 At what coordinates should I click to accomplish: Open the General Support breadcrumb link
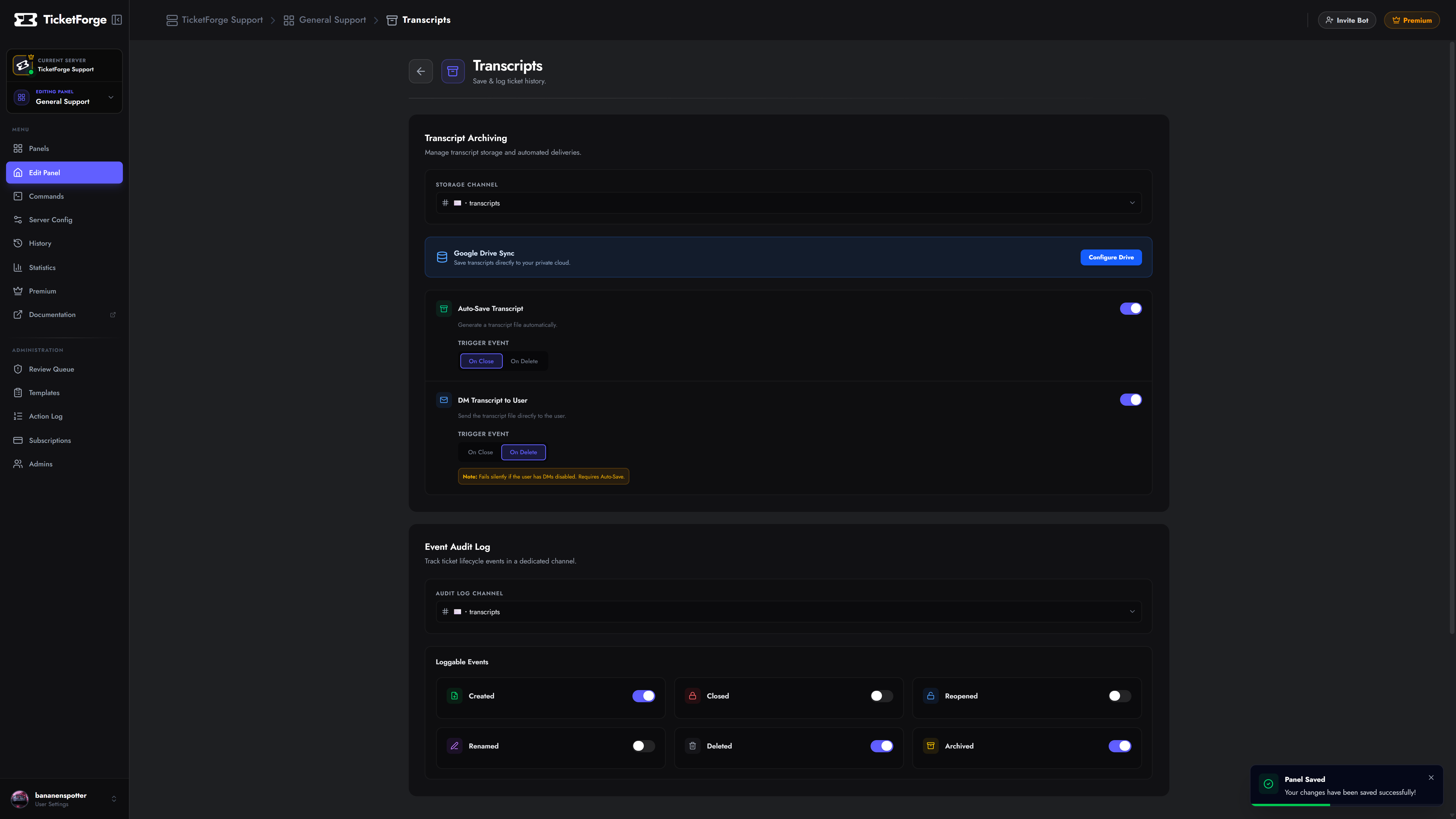[325, 20]
